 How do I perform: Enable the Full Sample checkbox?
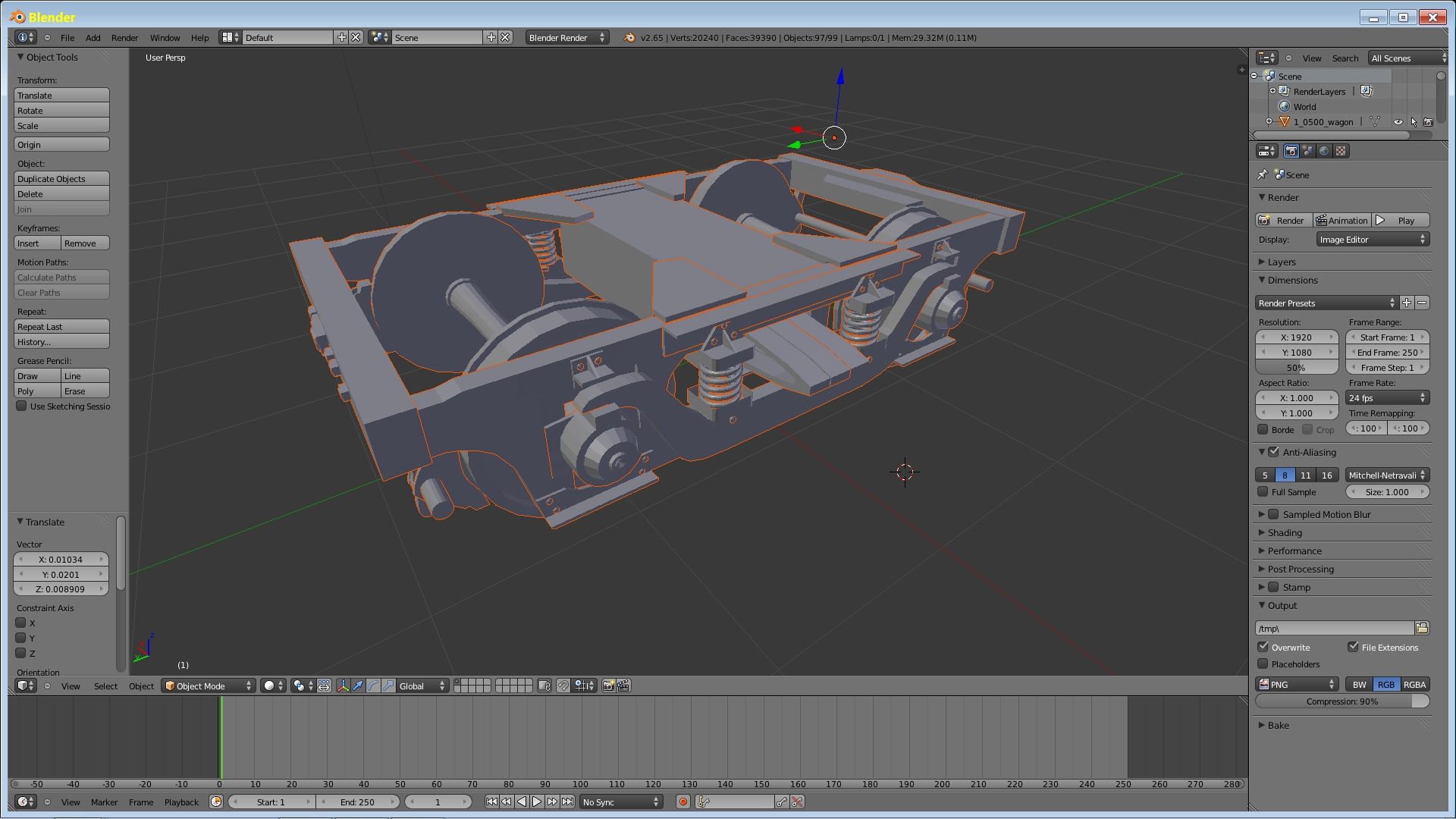(1263, 491)
